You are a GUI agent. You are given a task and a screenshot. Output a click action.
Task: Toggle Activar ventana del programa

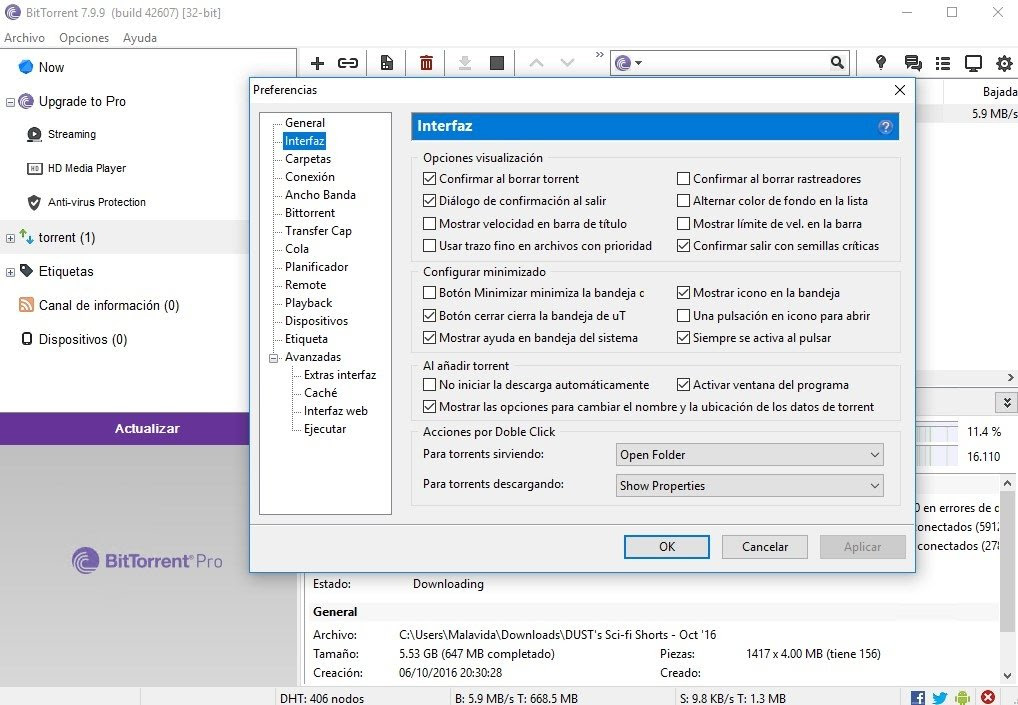click(683, 384)
